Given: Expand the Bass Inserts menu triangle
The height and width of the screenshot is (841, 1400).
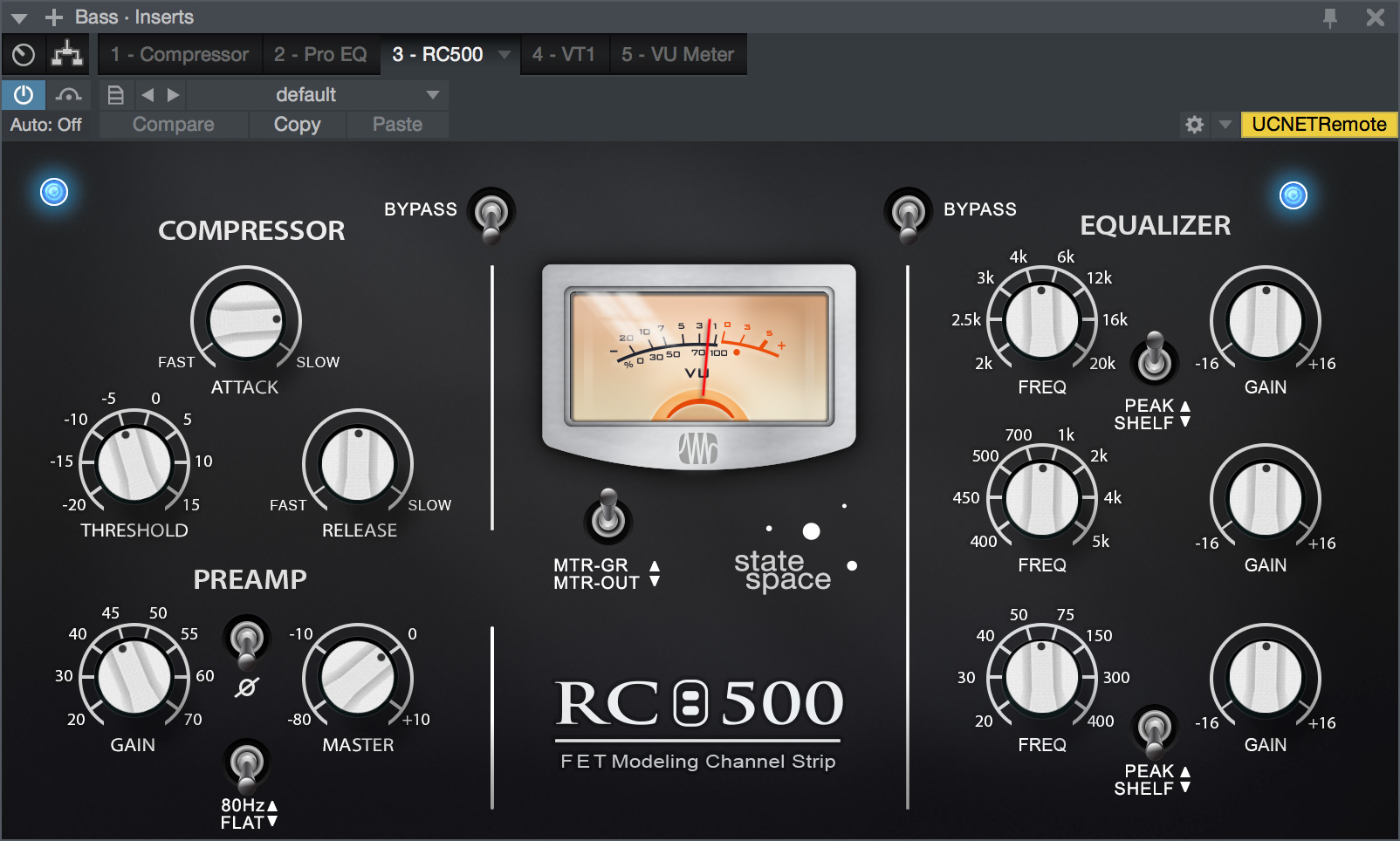Looking at the screenshot, I should [19, 17].
